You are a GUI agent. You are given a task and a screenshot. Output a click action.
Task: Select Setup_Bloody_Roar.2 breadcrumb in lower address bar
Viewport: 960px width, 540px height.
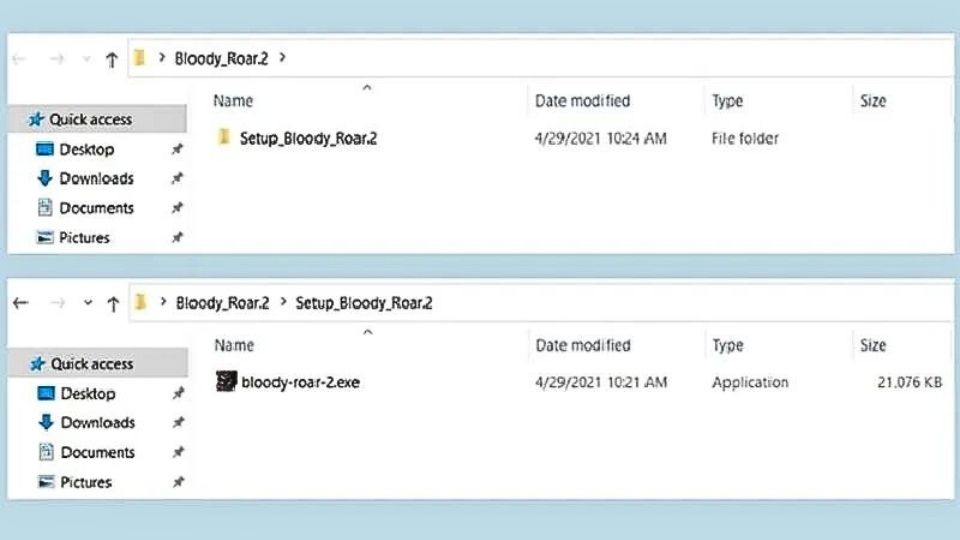pyautogui.click(x=364, y=303)
